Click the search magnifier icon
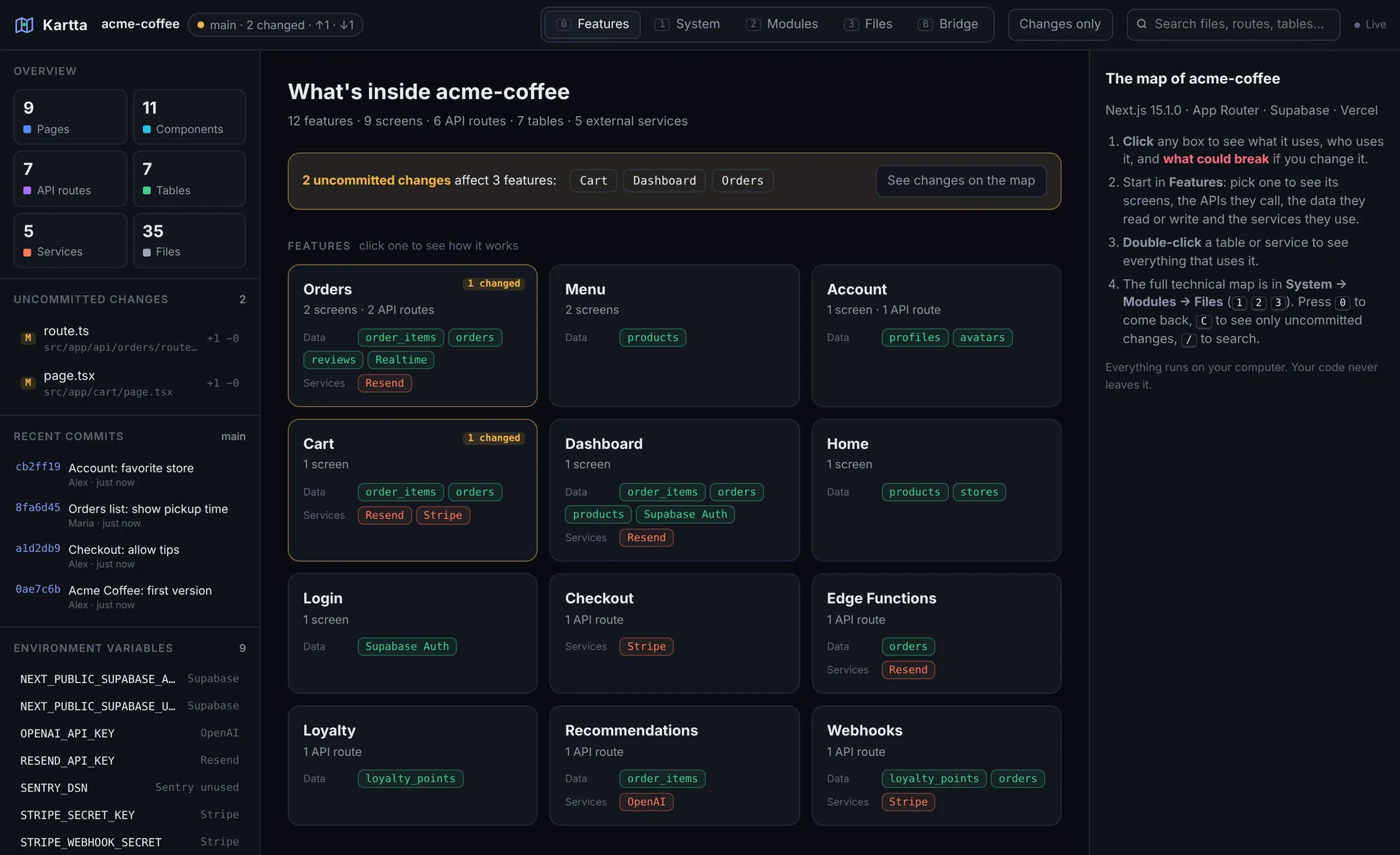This screenshot has width=1400, height=855. pyautogui.click(x=1142, y=24)
